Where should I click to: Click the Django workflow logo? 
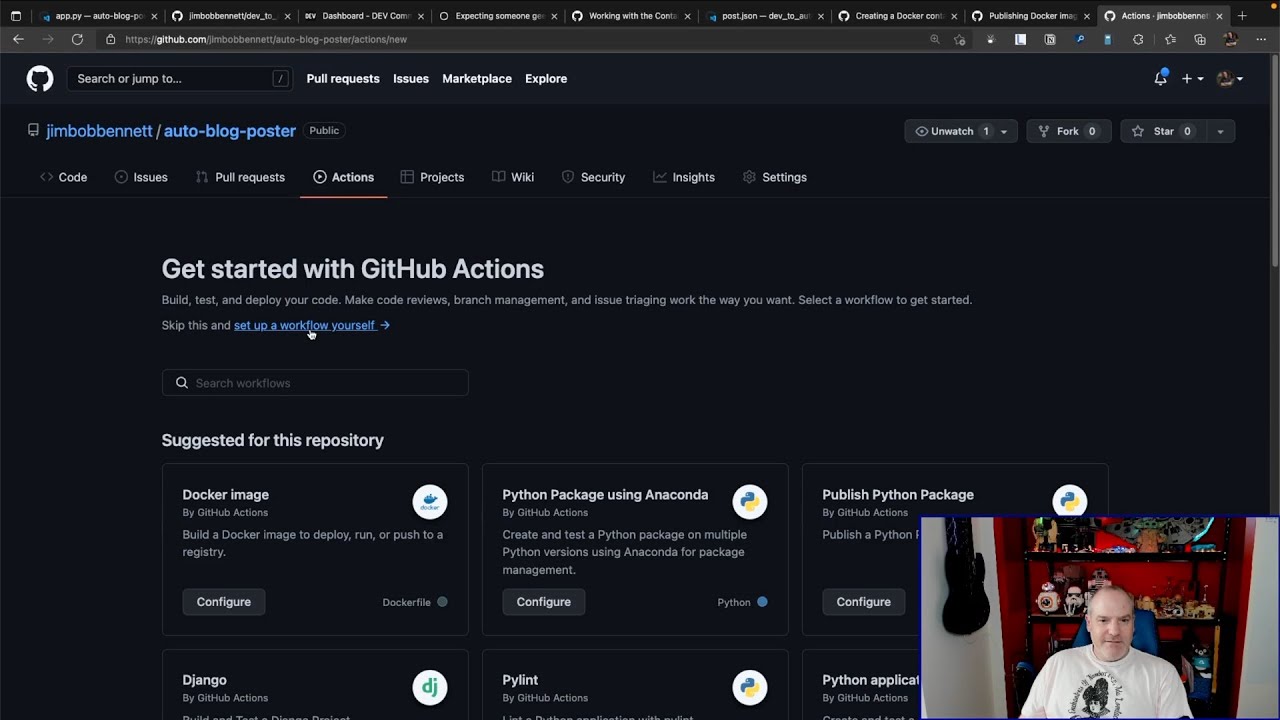point(430,687)
